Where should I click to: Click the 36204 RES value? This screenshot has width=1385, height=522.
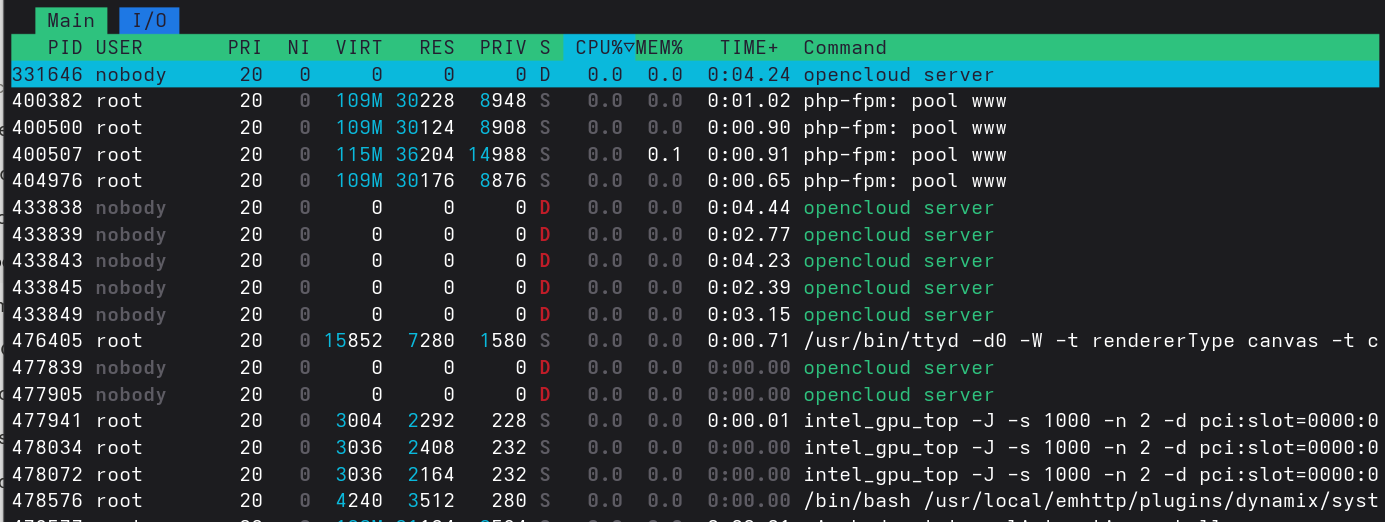pyautogui.click(x=425, y=154)
